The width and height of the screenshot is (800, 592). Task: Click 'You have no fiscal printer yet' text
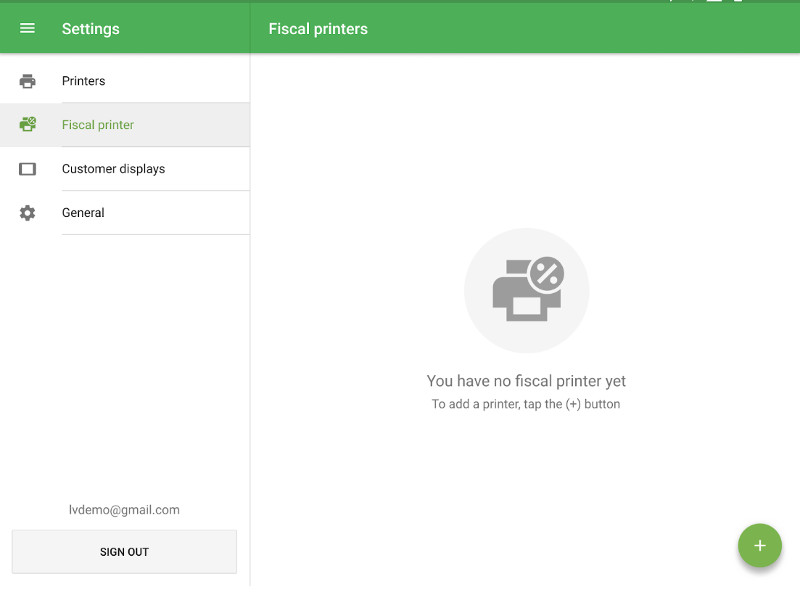pyautogui.click(x=526, y=381)
